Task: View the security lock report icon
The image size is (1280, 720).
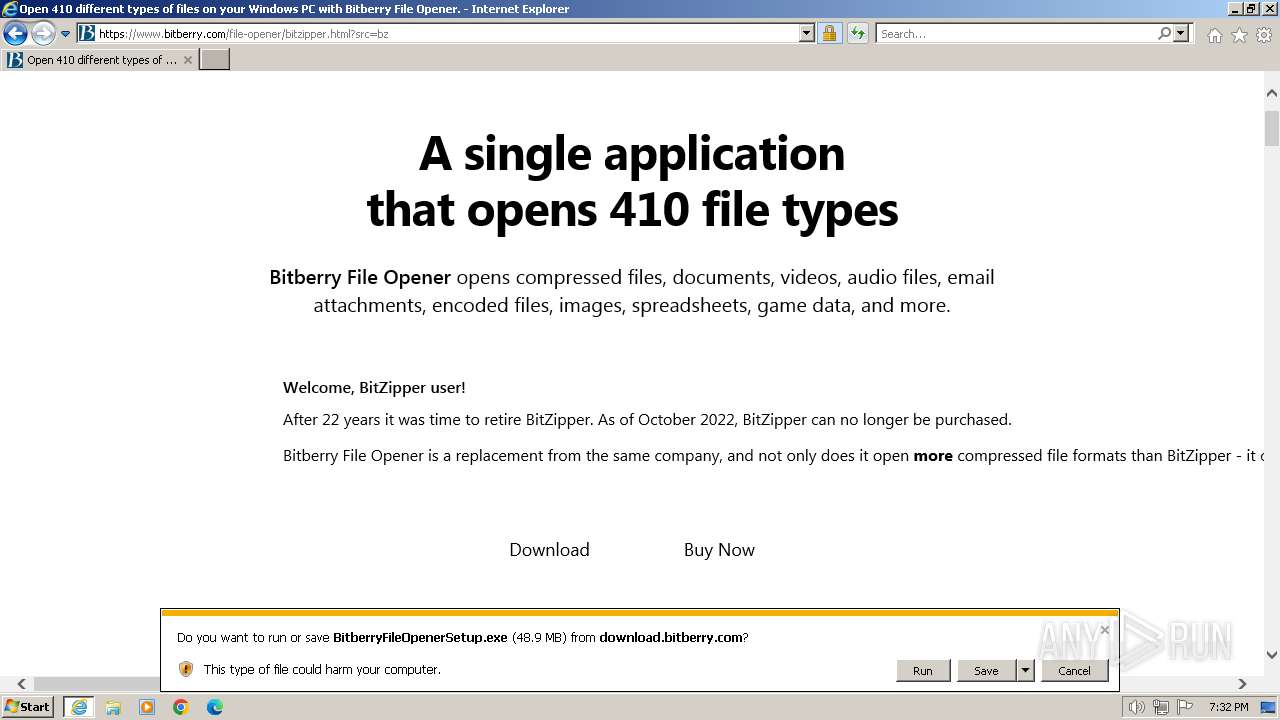Action: tap(829, 33)
